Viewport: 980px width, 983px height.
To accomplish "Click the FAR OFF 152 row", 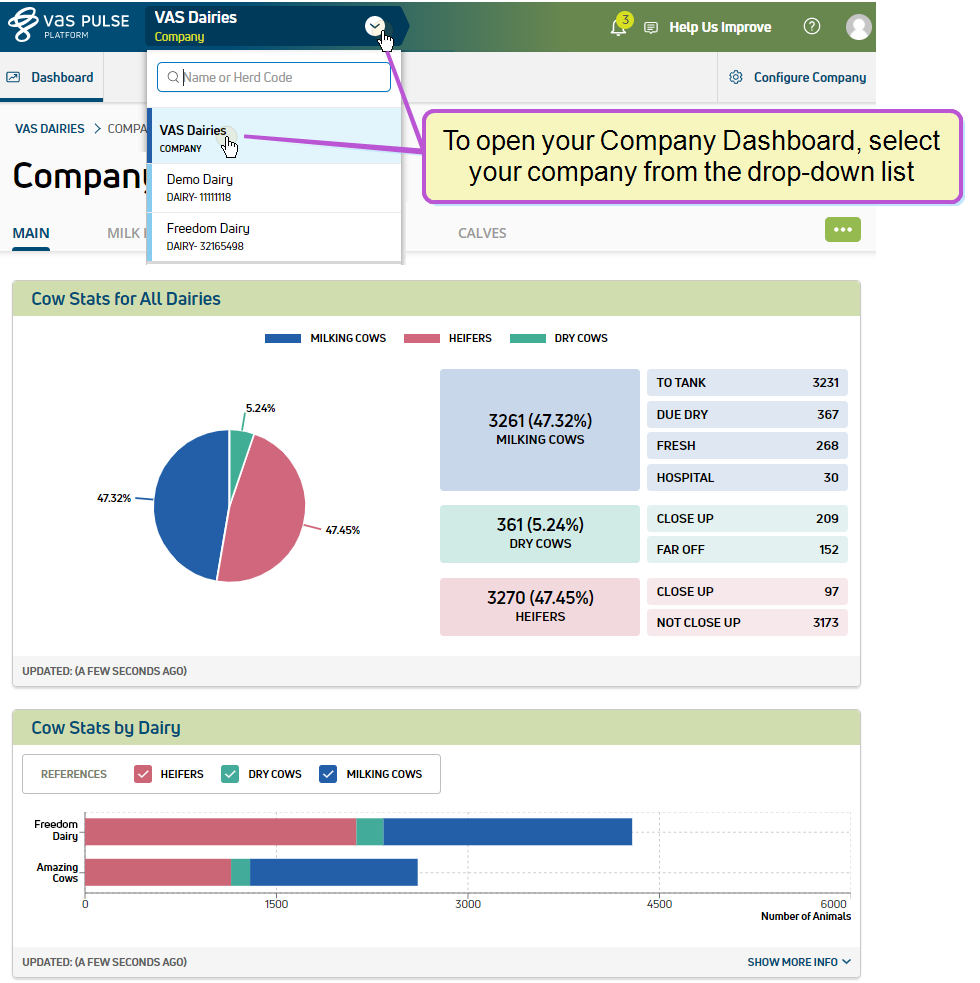I will (x=747, y=550).
